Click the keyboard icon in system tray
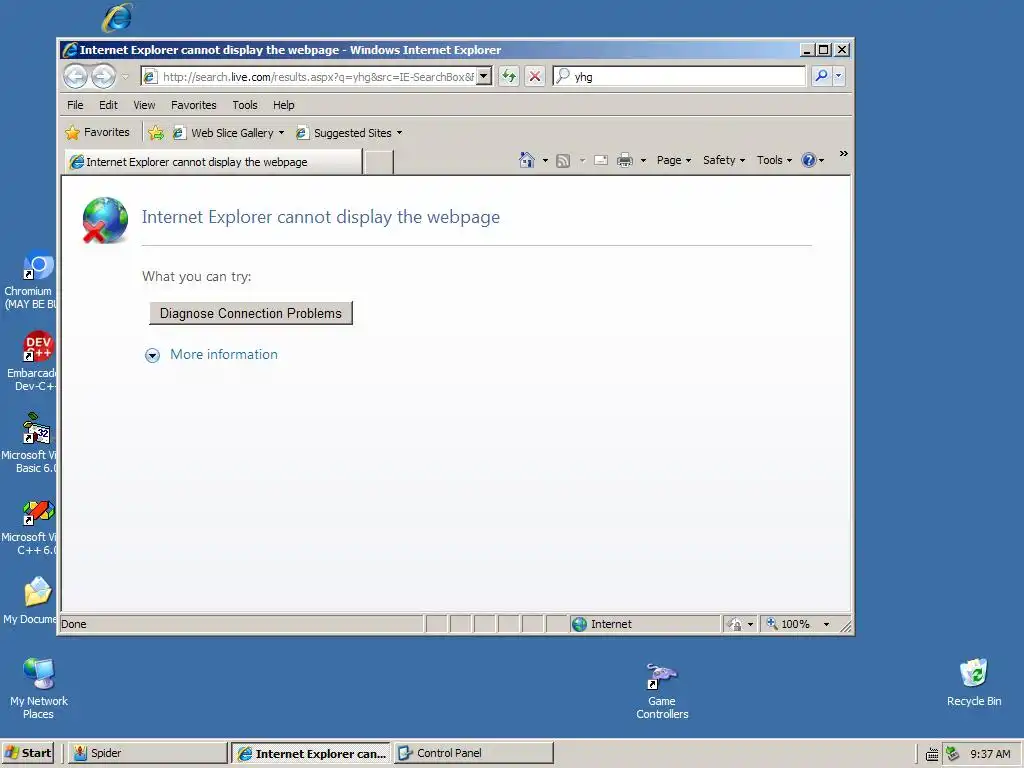The width and height of the screenshot is (1024, 768). point(932,754)
